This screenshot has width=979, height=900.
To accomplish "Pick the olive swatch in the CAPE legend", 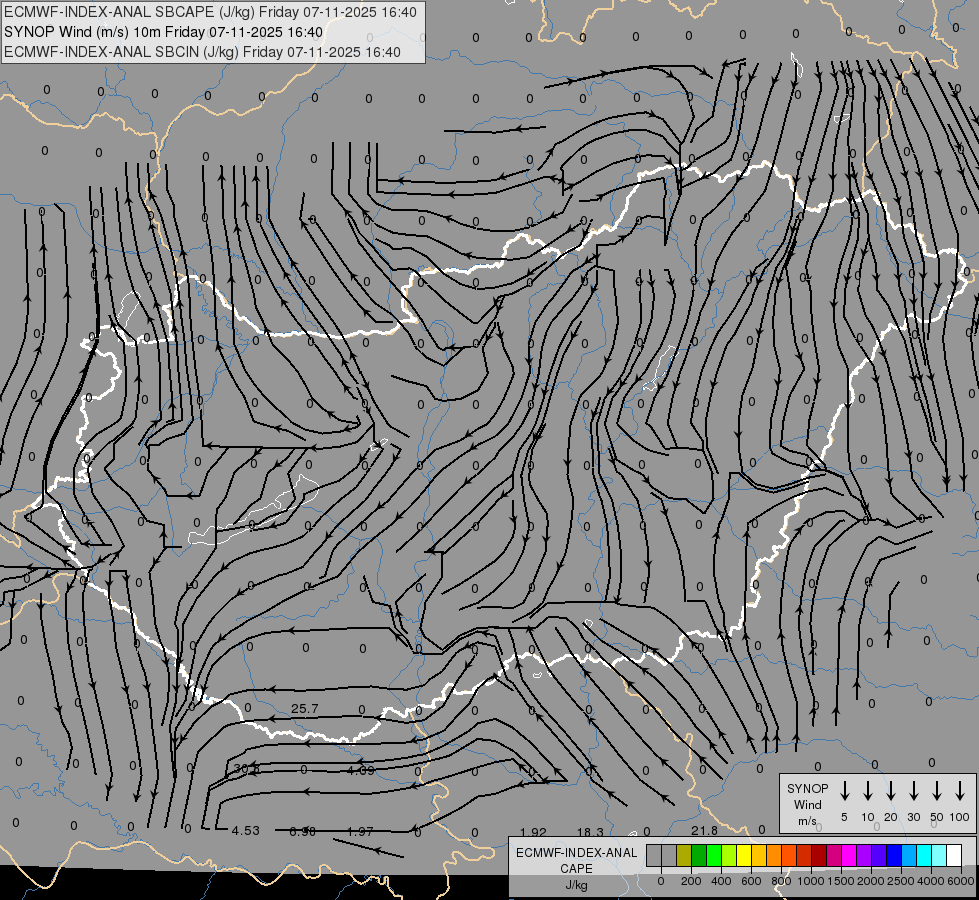I will (684, 855).
